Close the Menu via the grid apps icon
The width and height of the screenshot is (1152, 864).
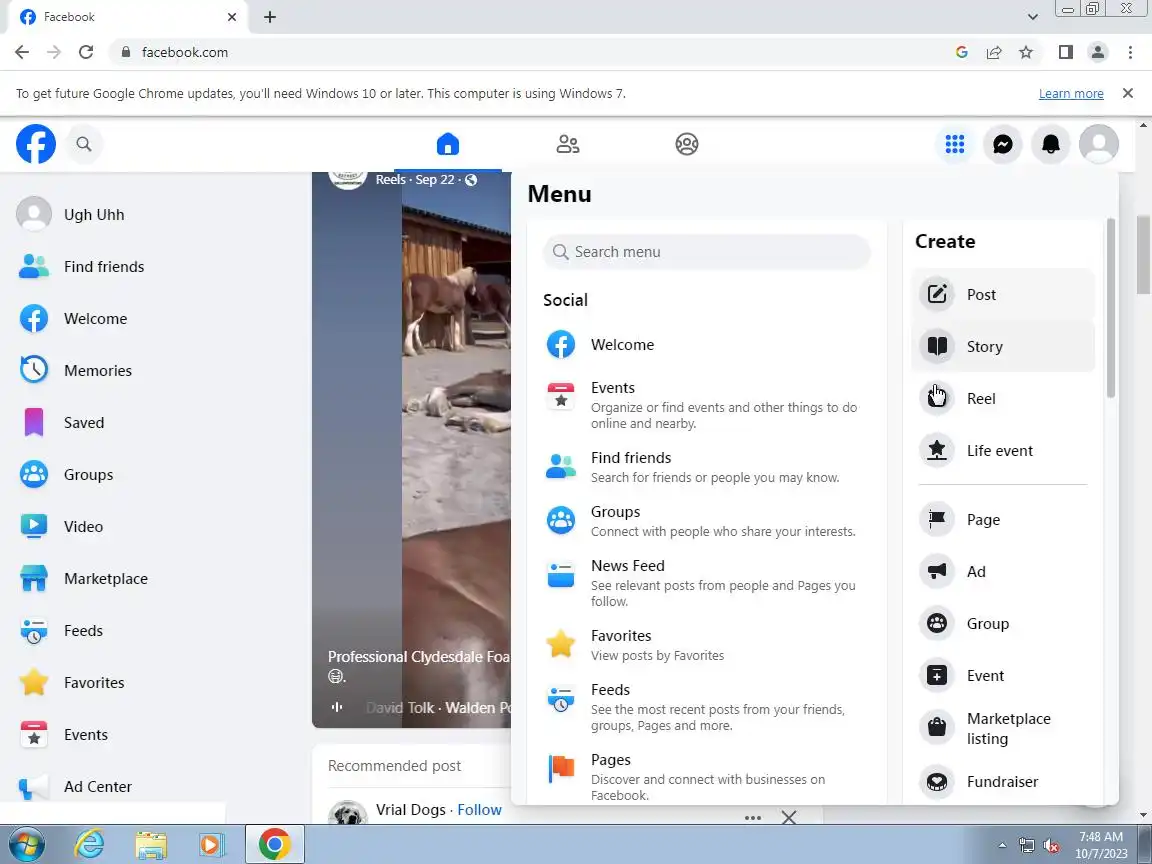954,144
